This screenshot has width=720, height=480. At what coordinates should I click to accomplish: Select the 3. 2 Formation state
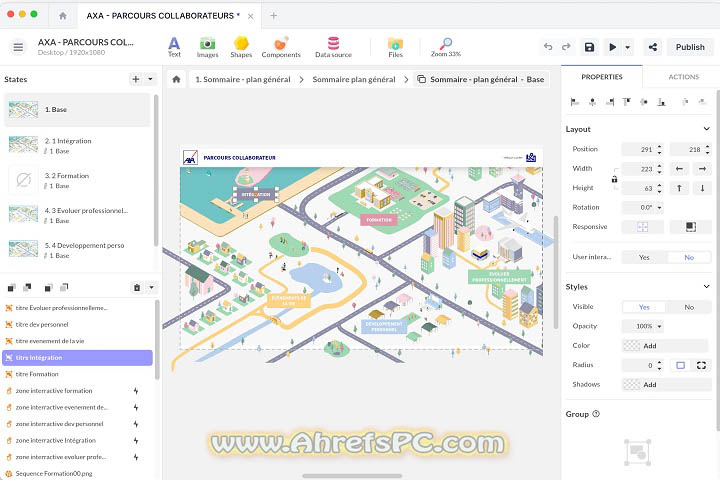(x=77, y=180)
